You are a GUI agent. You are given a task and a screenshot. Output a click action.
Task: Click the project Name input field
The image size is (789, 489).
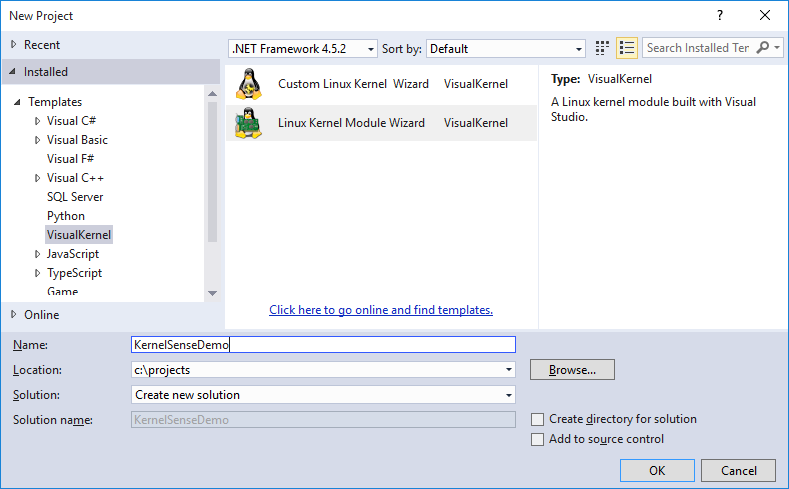[323, 345]
